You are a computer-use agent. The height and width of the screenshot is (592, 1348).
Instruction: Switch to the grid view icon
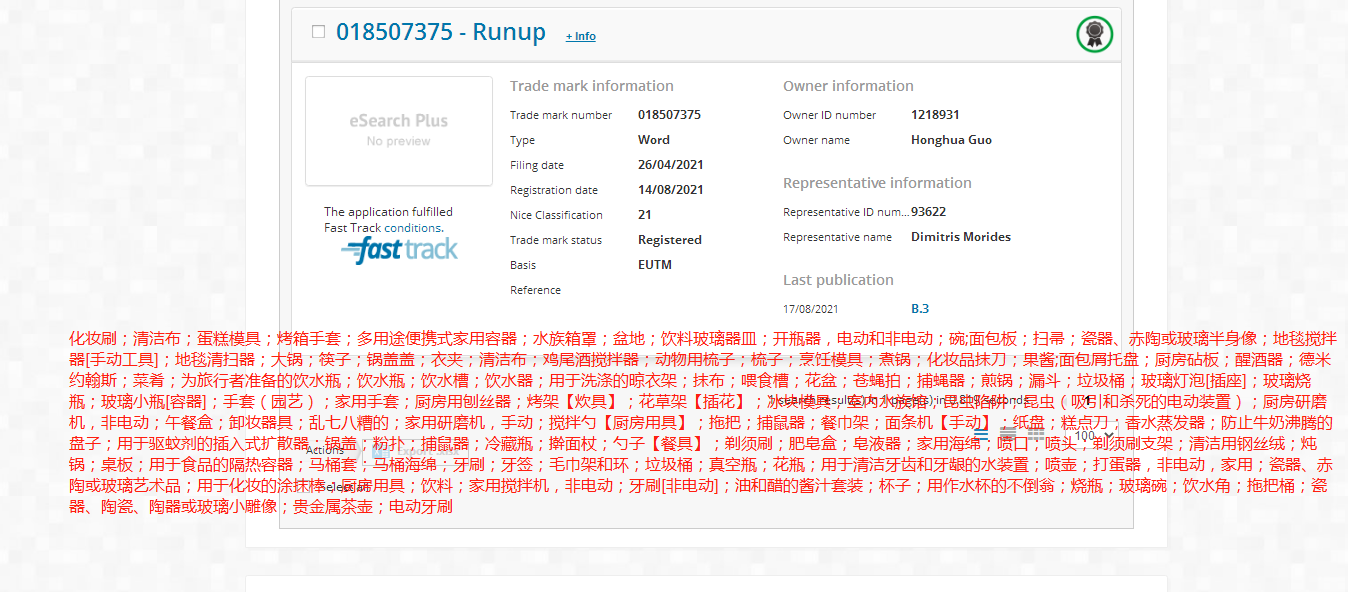[1033, 435]
